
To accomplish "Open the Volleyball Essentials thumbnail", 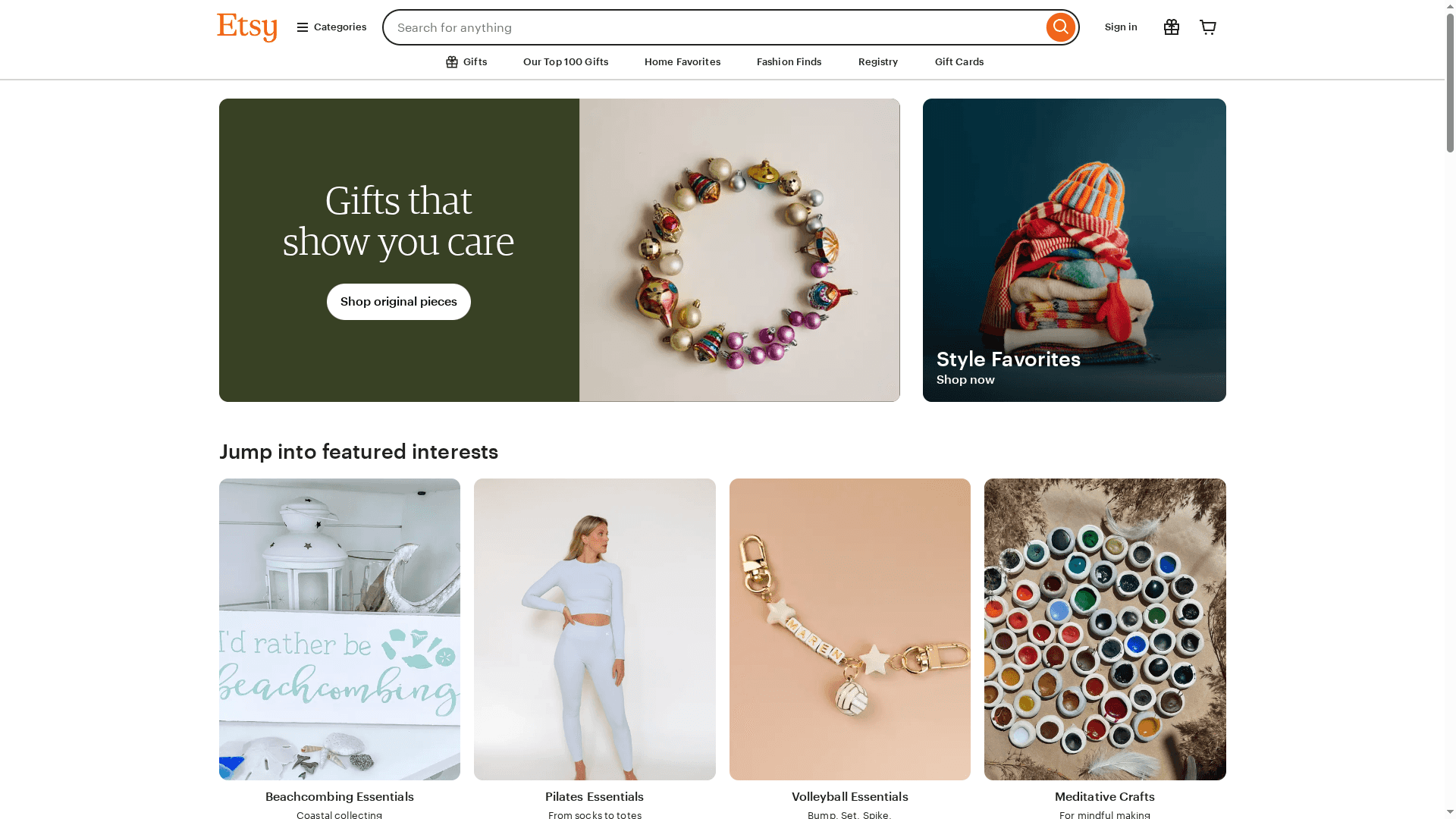I will 849,629.
